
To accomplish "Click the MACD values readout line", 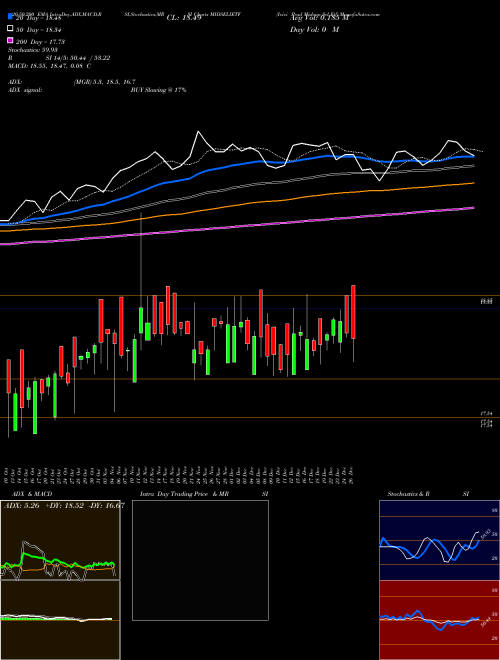I will click(x=49, y=66).
